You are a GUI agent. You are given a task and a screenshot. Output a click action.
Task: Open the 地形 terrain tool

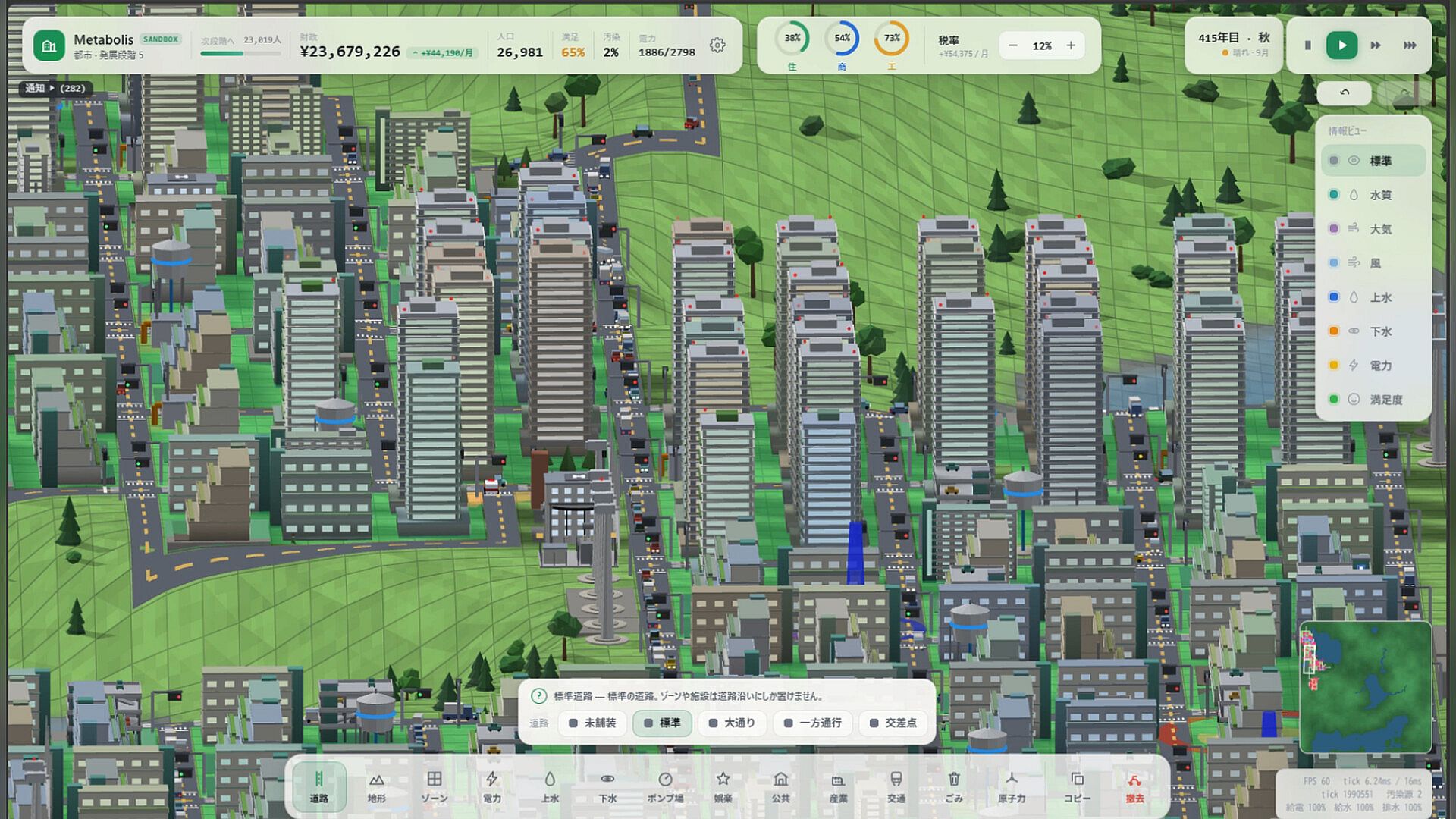[376, 786]
